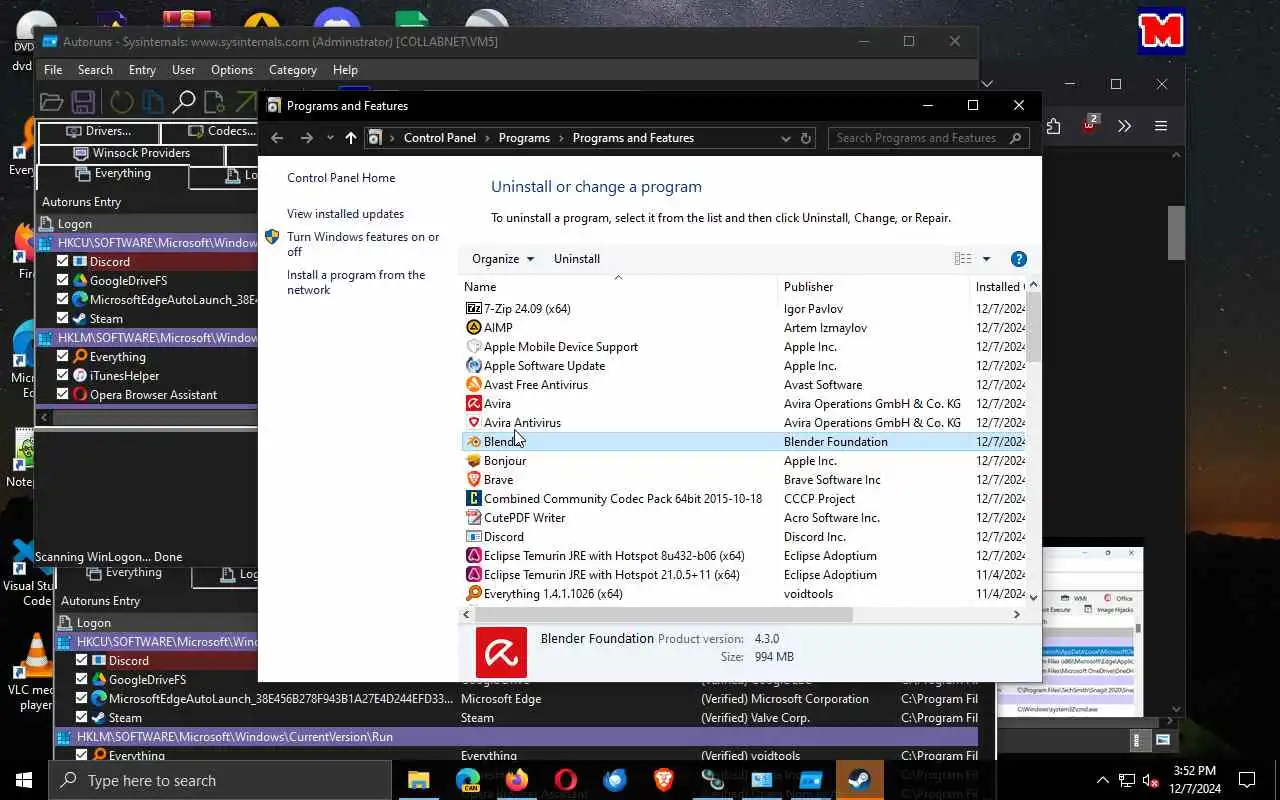Show hidden system tray icons
This screenshot has width=1280, height=800.
(1103, 781)
